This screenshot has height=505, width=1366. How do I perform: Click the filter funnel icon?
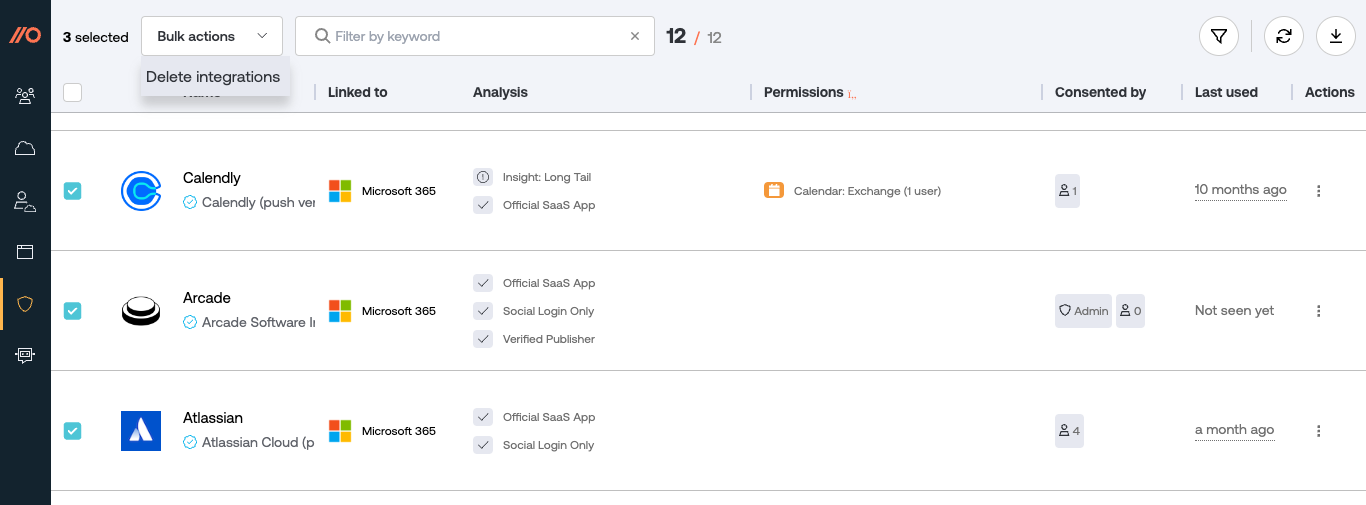1218,37
